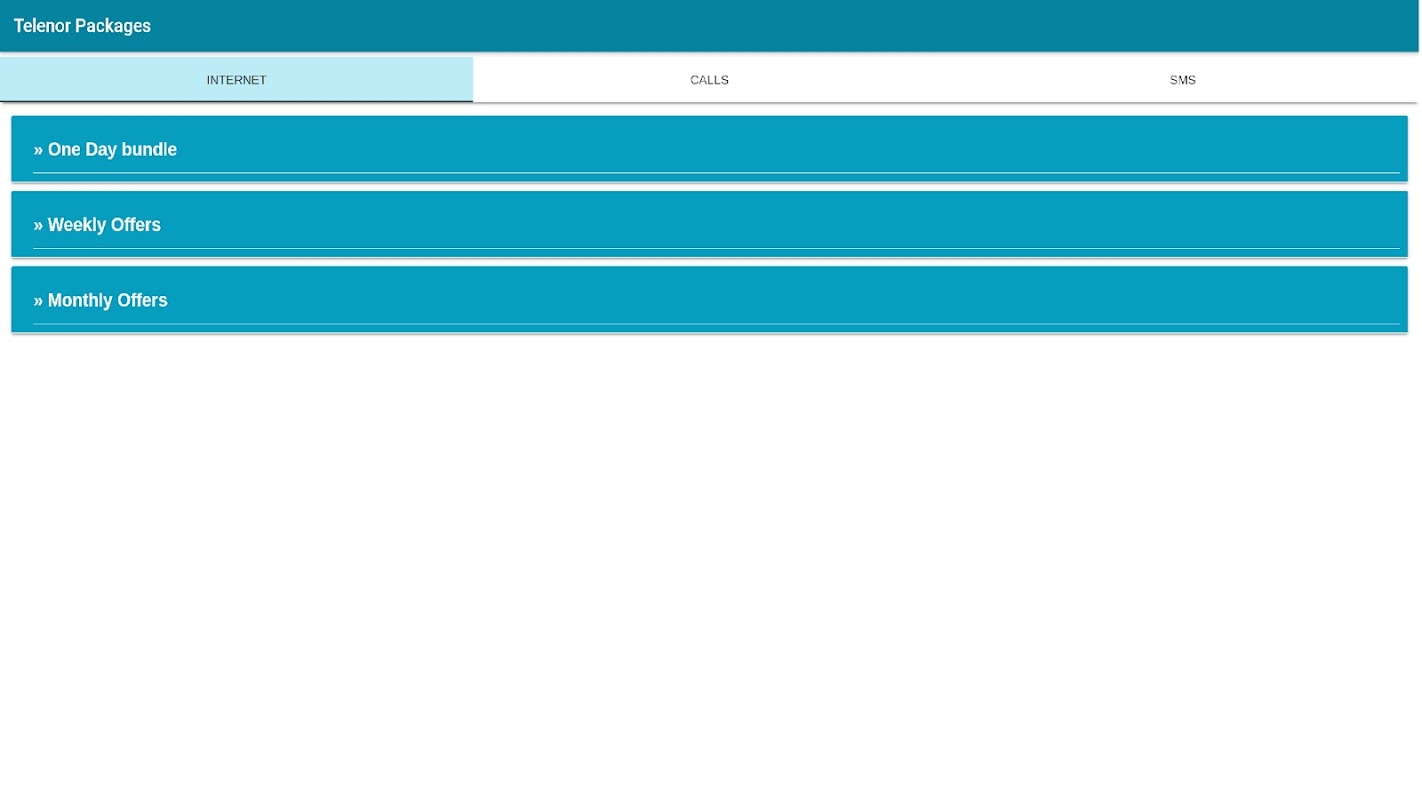
Task: Switch to the INTERNET tab
Action: [x=236, y=80]
